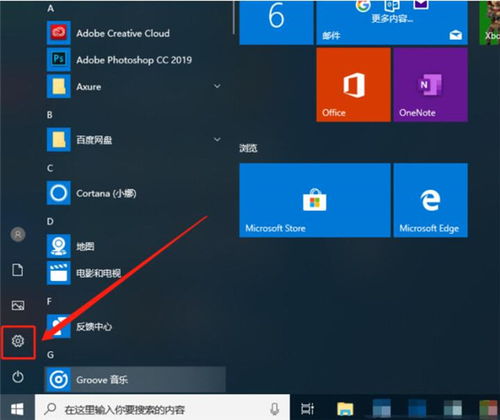500x420 pixels.
Task: Open the Xbox tile
Action: pyautogui.click(x=490, y=22)
